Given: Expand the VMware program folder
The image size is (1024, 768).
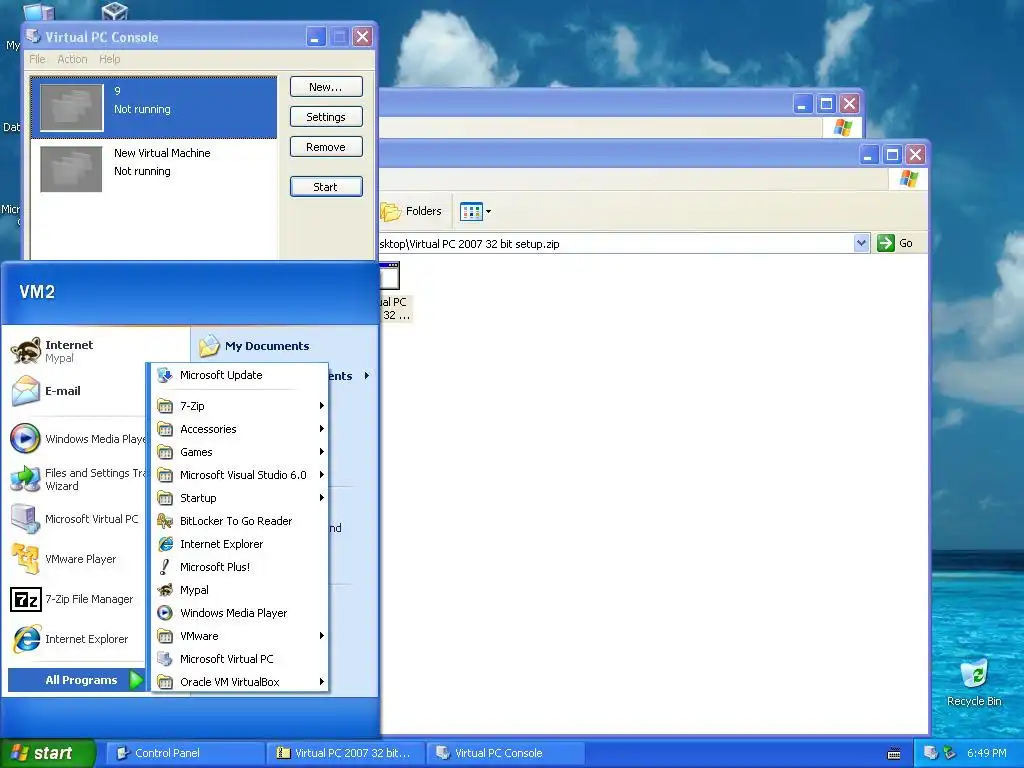Looking at the screenshot, I should click(x=240, y=636).
